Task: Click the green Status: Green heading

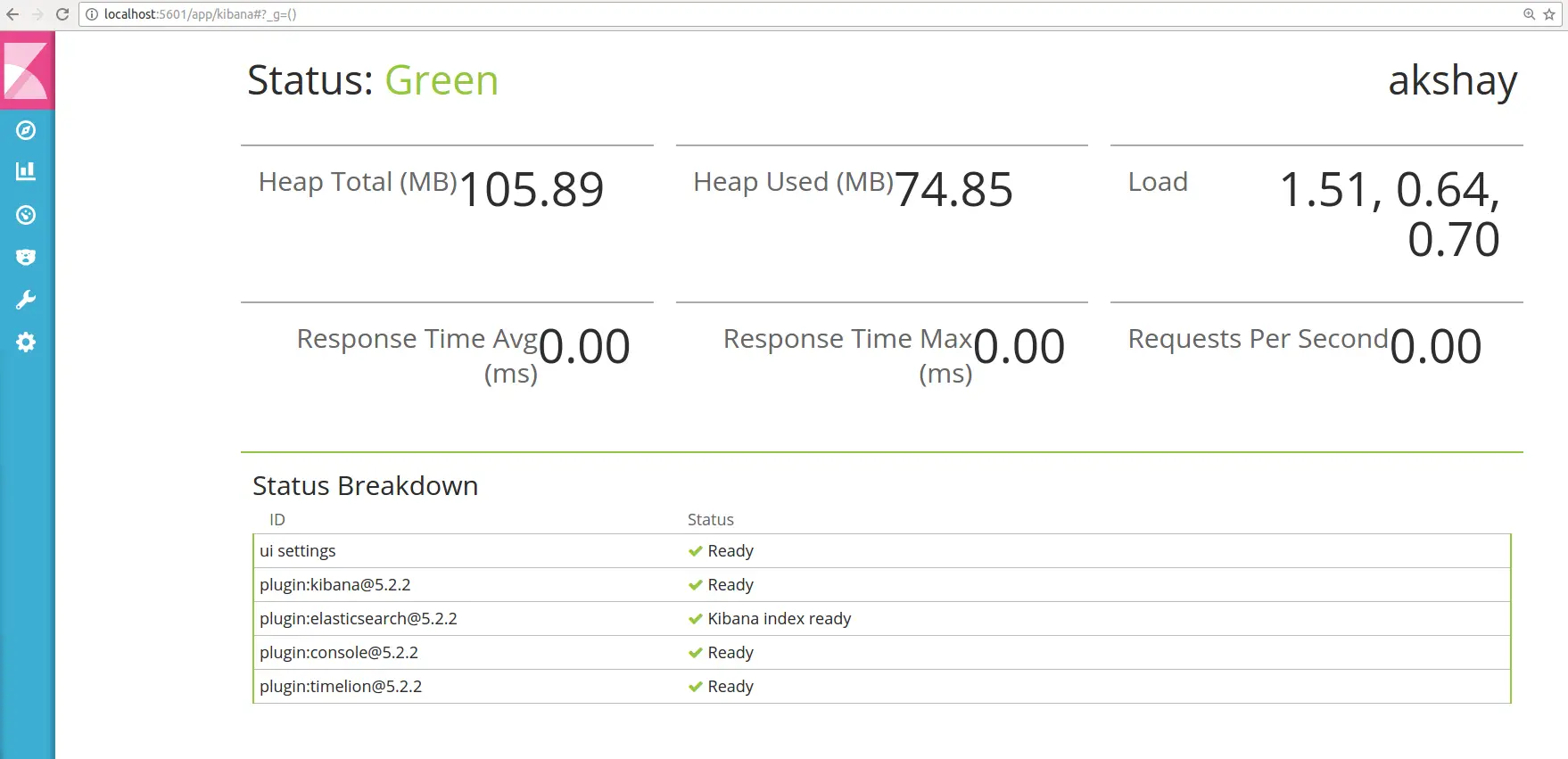Action: coord(373,80)
